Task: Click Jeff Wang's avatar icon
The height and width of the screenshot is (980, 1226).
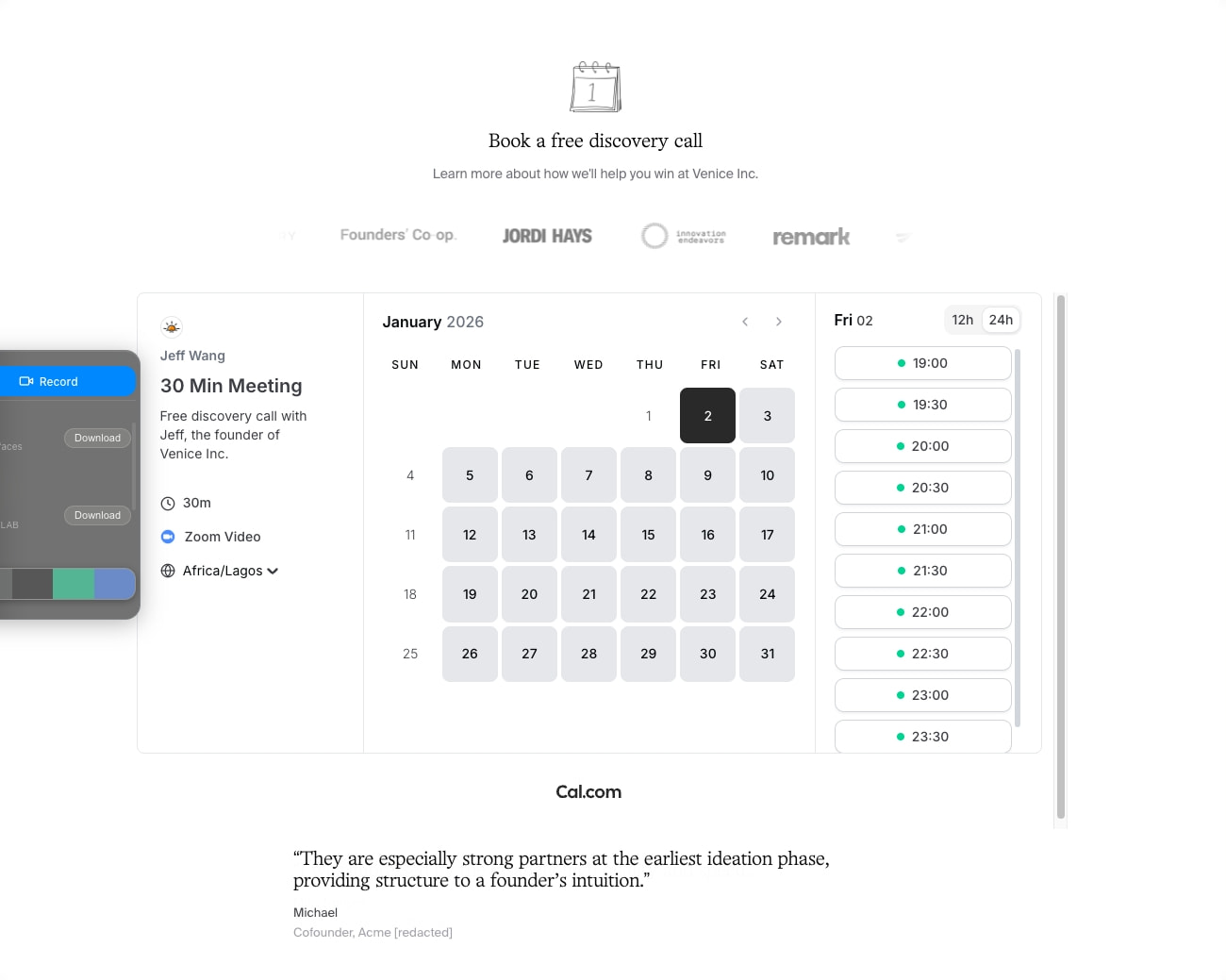Action: 172,327
